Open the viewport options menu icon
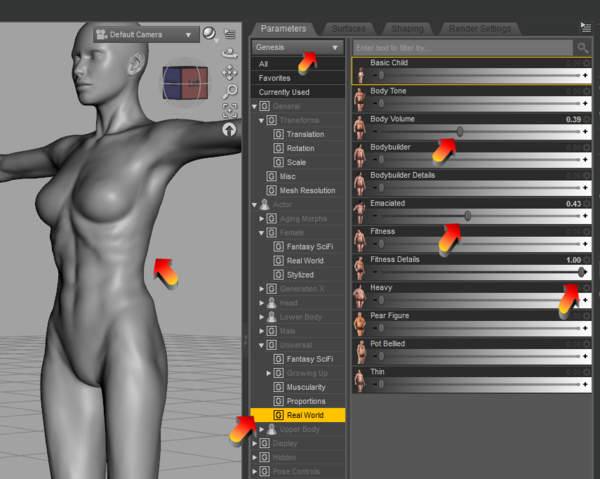600x479 pixels. [230, 34]
